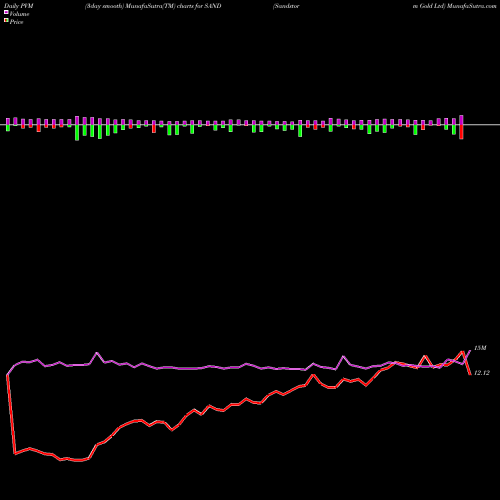Click the end point of the red price line
The width and height of the screenshot is (500, 500).
pos(470,374)
